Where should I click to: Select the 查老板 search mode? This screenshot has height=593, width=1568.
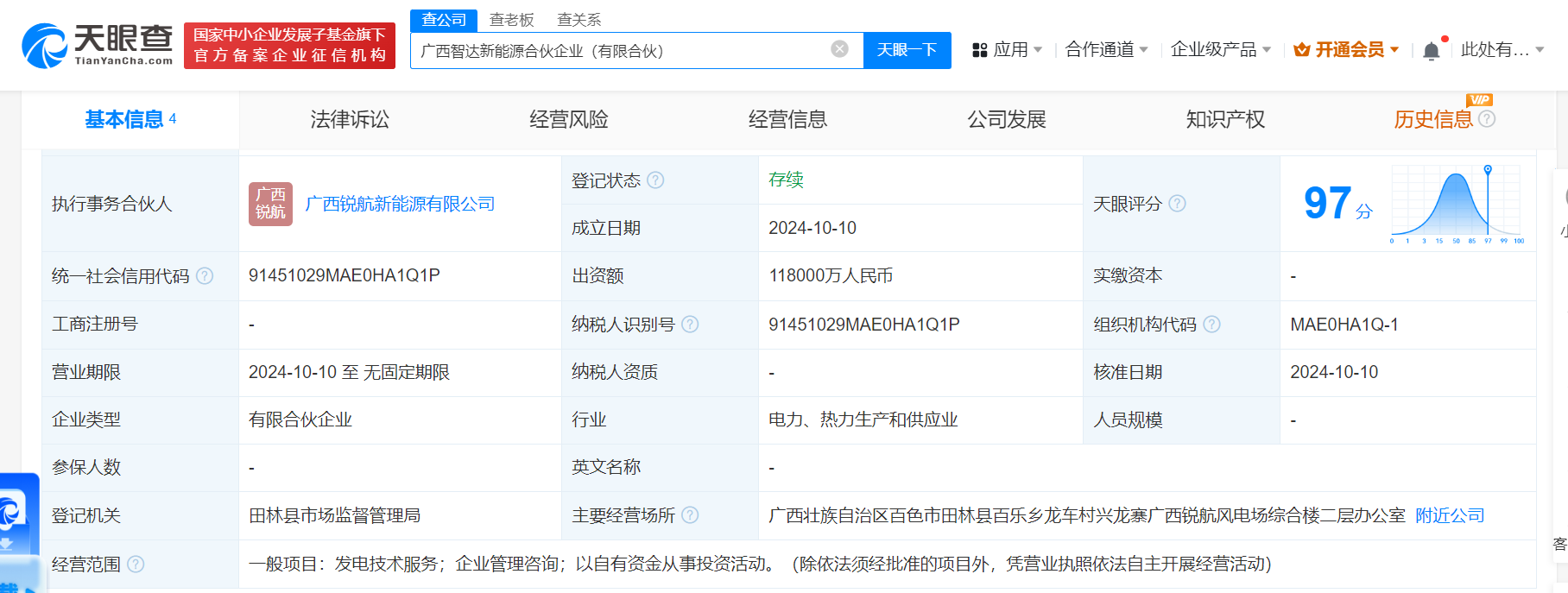pos(512,20)
